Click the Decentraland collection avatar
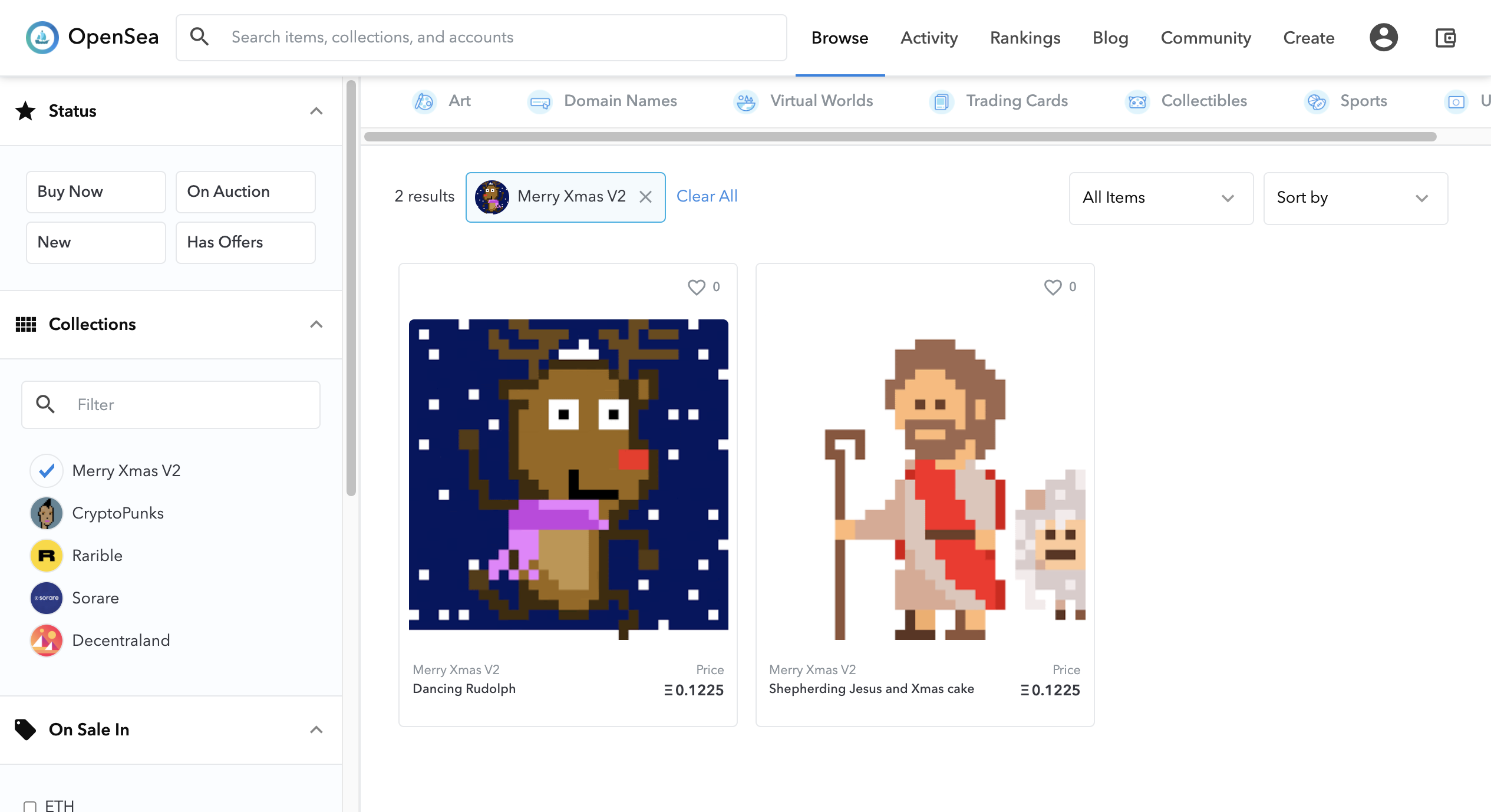 coord(47,641)
